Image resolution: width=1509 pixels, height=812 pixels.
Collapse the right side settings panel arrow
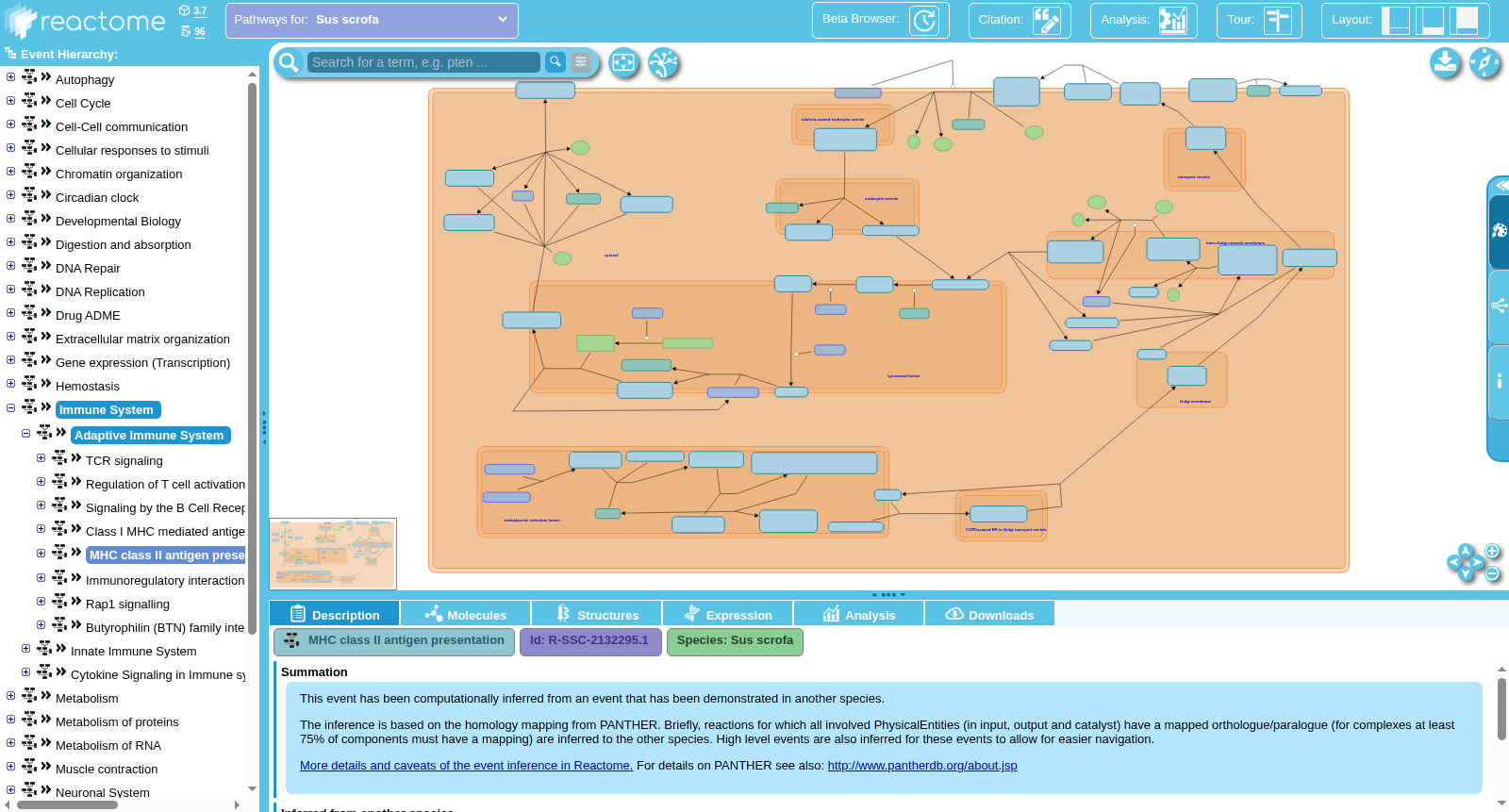(1501, 185)
